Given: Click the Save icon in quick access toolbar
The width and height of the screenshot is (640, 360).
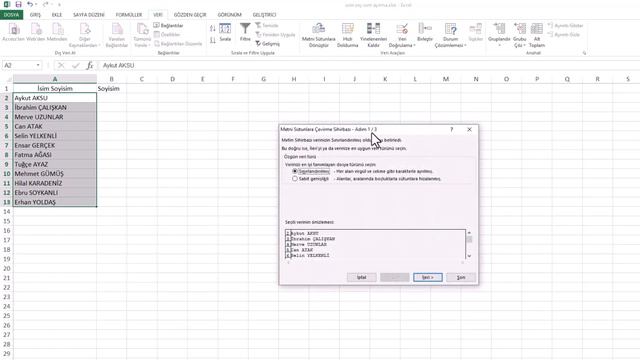Looking at the screenshot, I should (x=18, y=4).
